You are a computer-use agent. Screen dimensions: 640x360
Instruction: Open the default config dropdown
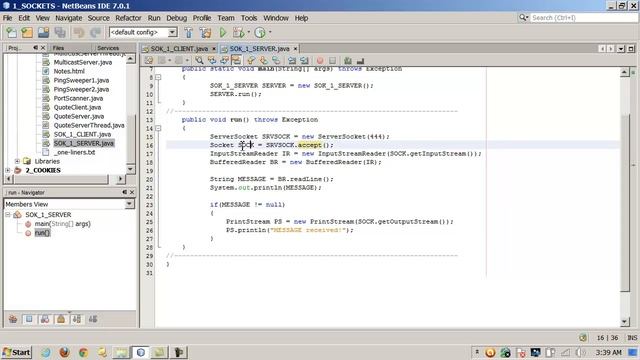point(173,32)
